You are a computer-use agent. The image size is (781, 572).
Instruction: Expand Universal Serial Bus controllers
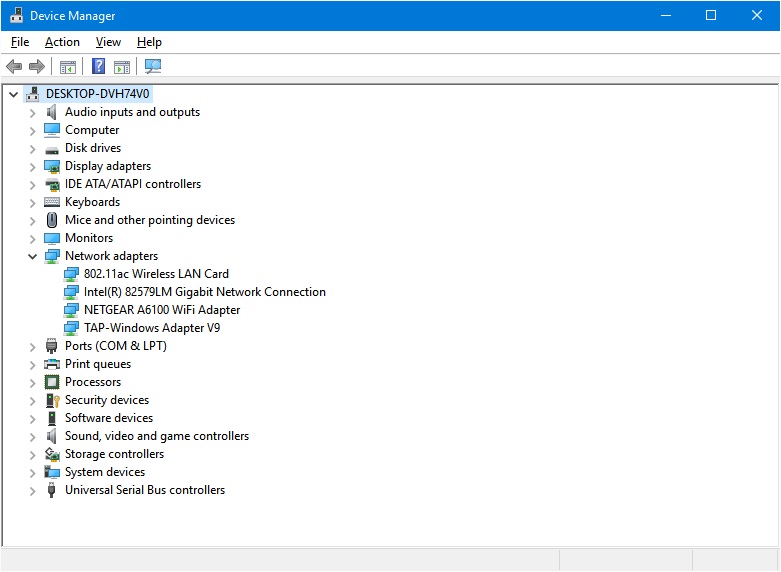(x=32, y=491)
